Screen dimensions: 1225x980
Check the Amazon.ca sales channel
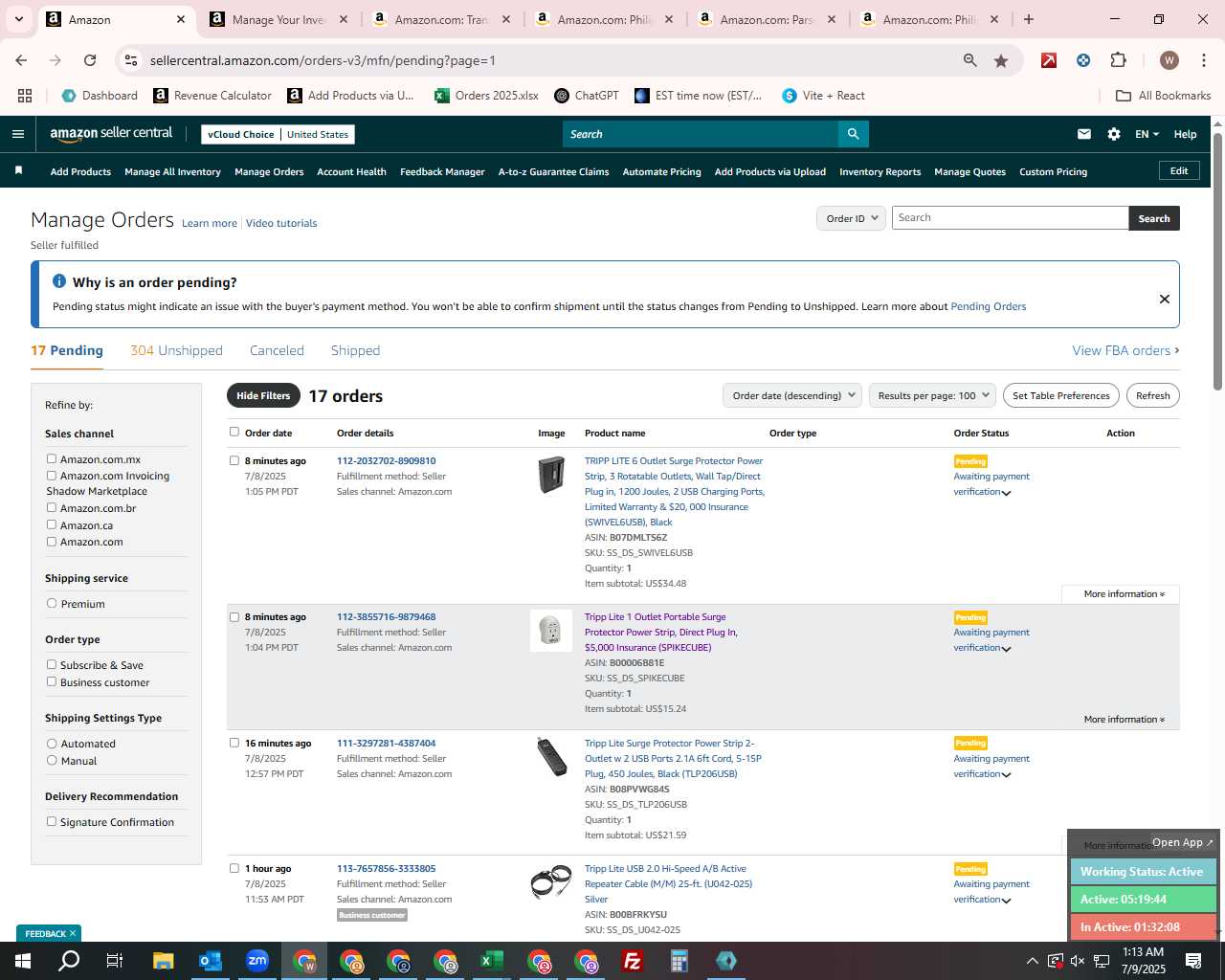click(x=52, y=525)
